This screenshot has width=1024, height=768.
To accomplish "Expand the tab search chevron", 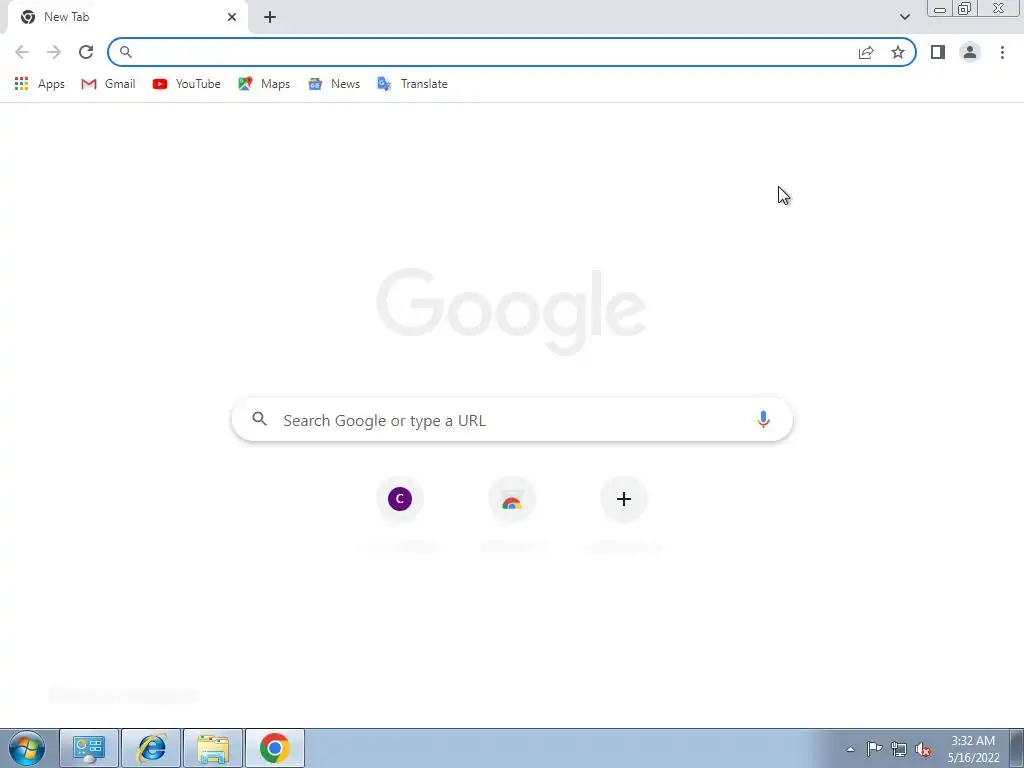I will [x=904, y=17].
